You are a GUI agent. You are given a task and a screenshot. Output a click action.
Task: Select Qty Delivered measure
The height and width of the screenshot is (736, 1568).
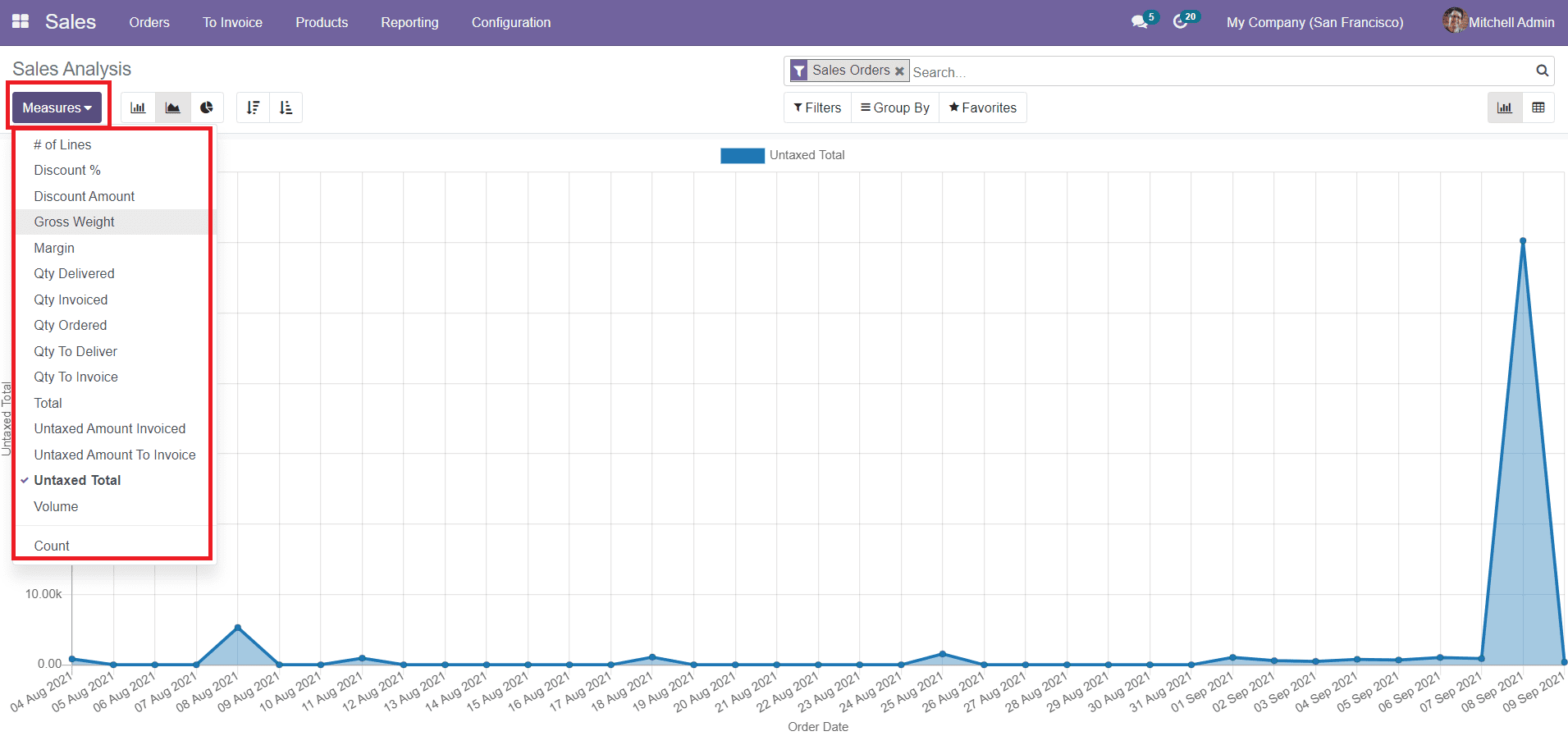pos(115,273)
